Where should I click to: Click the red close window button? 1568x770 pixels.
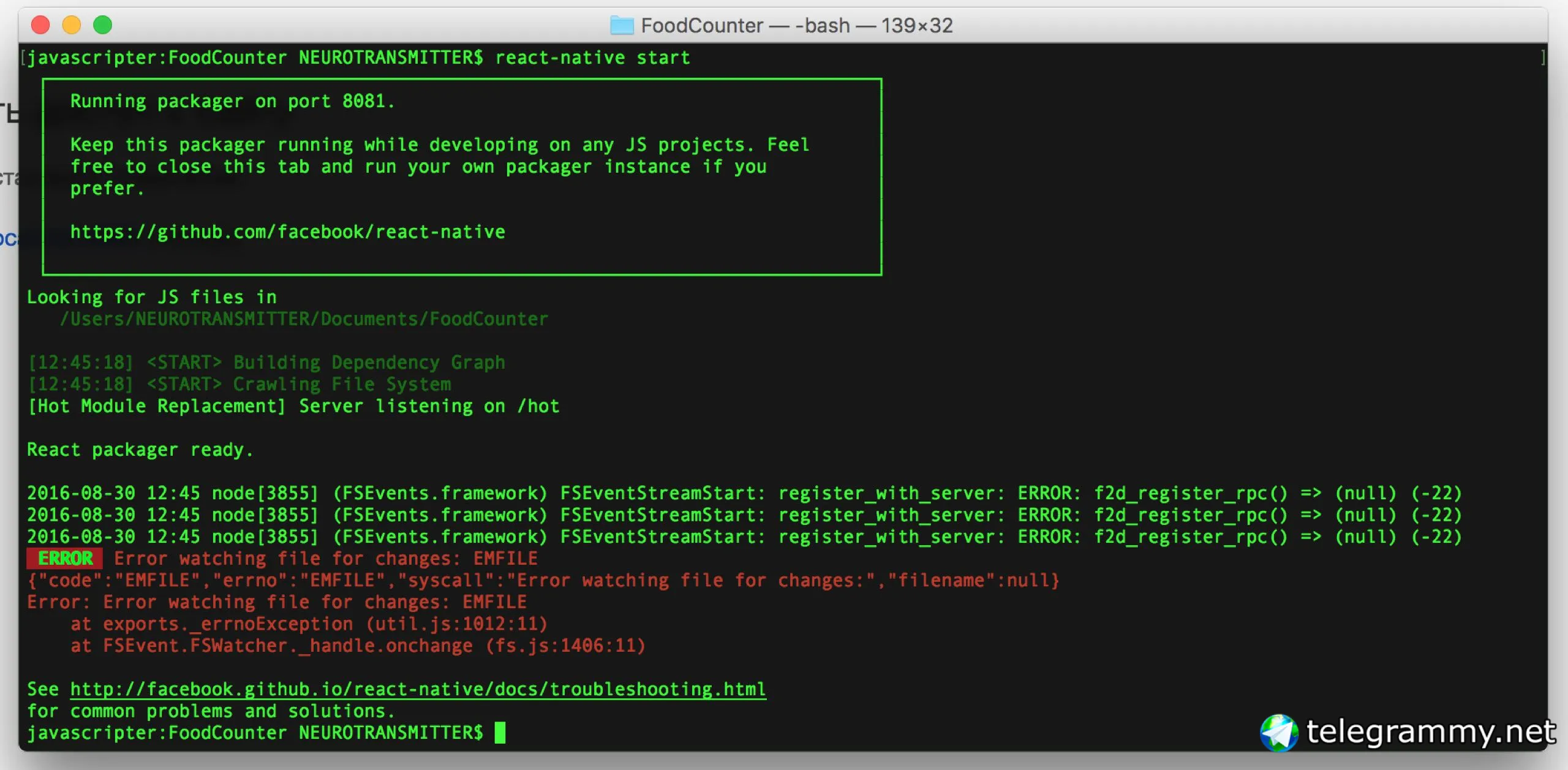pyautogui.click(x=40, y=25)
